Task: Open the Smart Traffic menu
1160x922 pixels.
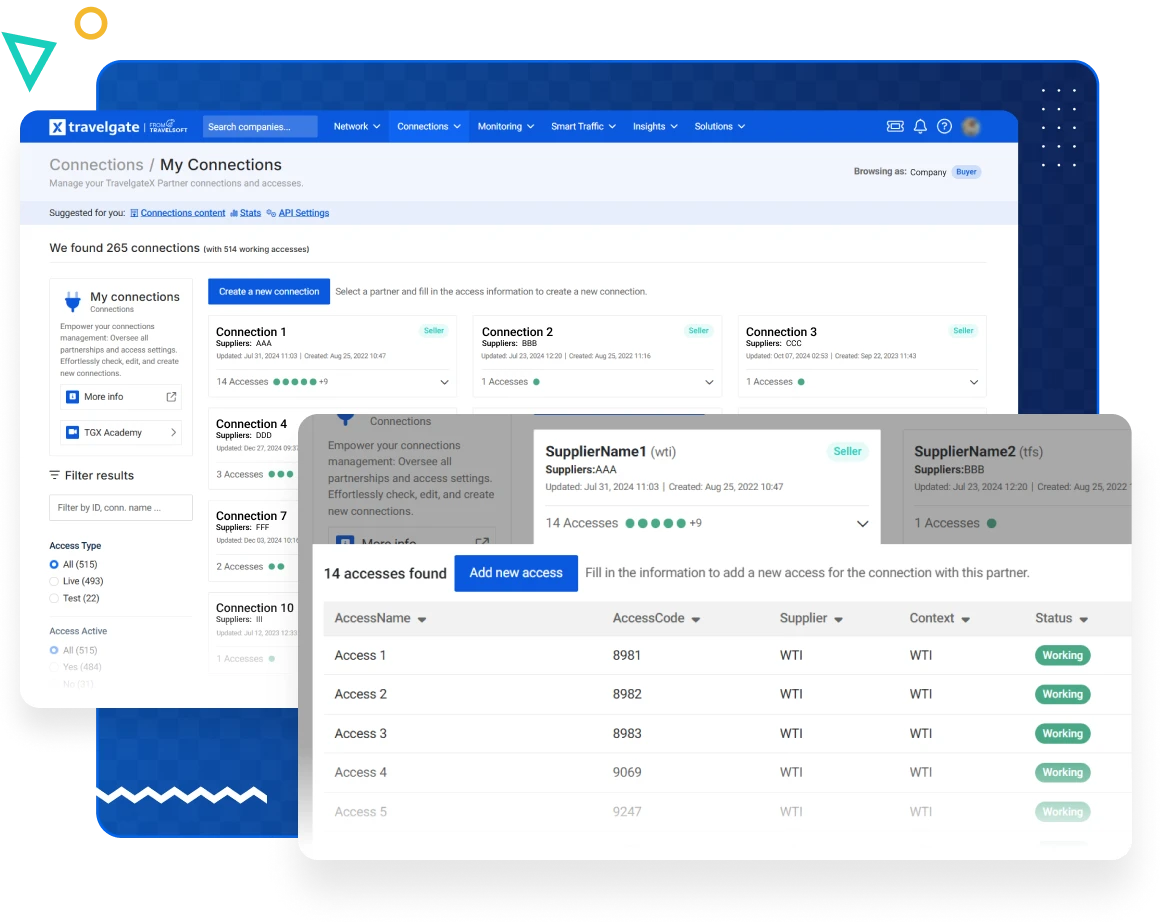Action: click(583, 127)
